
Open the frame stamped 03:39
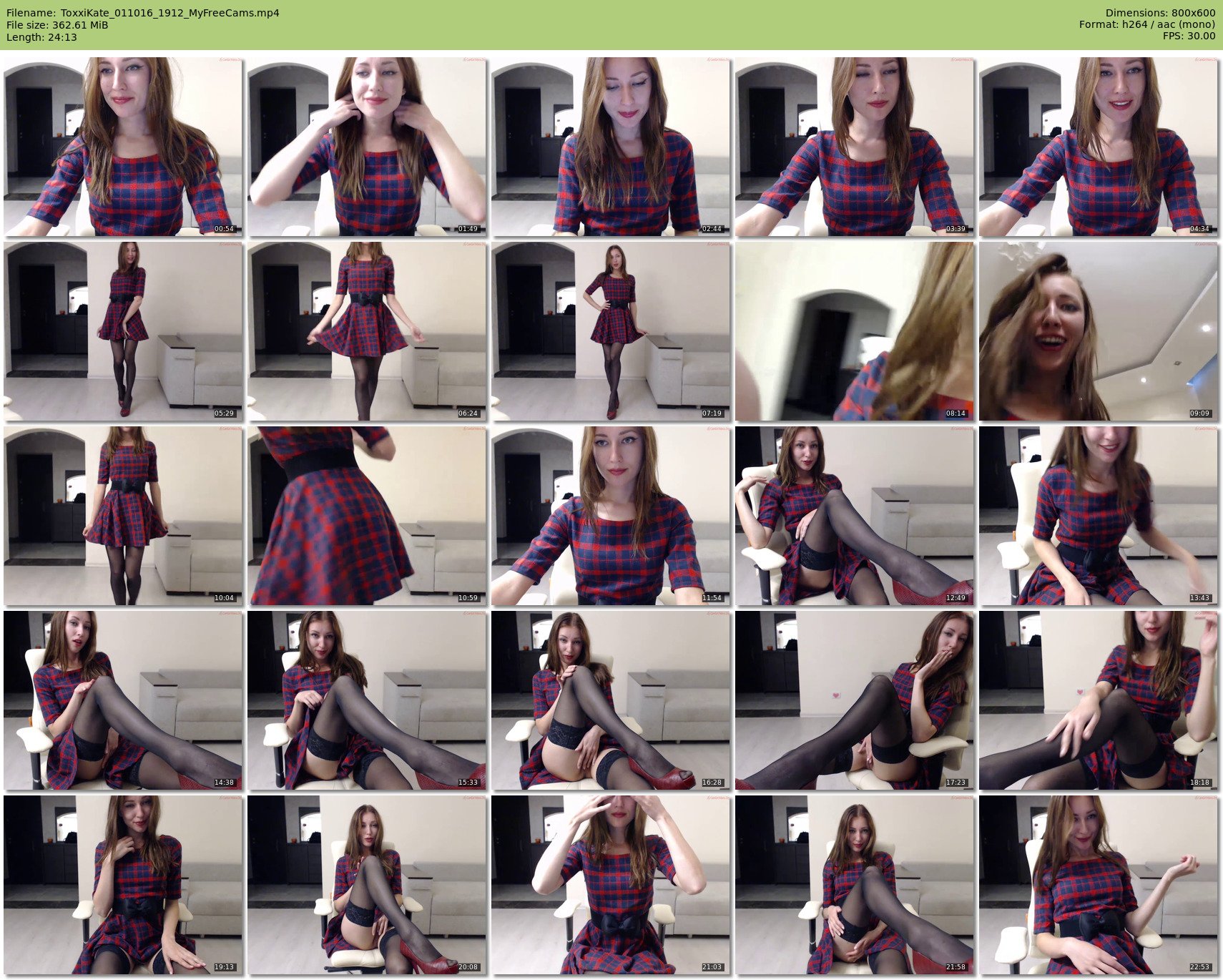[855, 147]
